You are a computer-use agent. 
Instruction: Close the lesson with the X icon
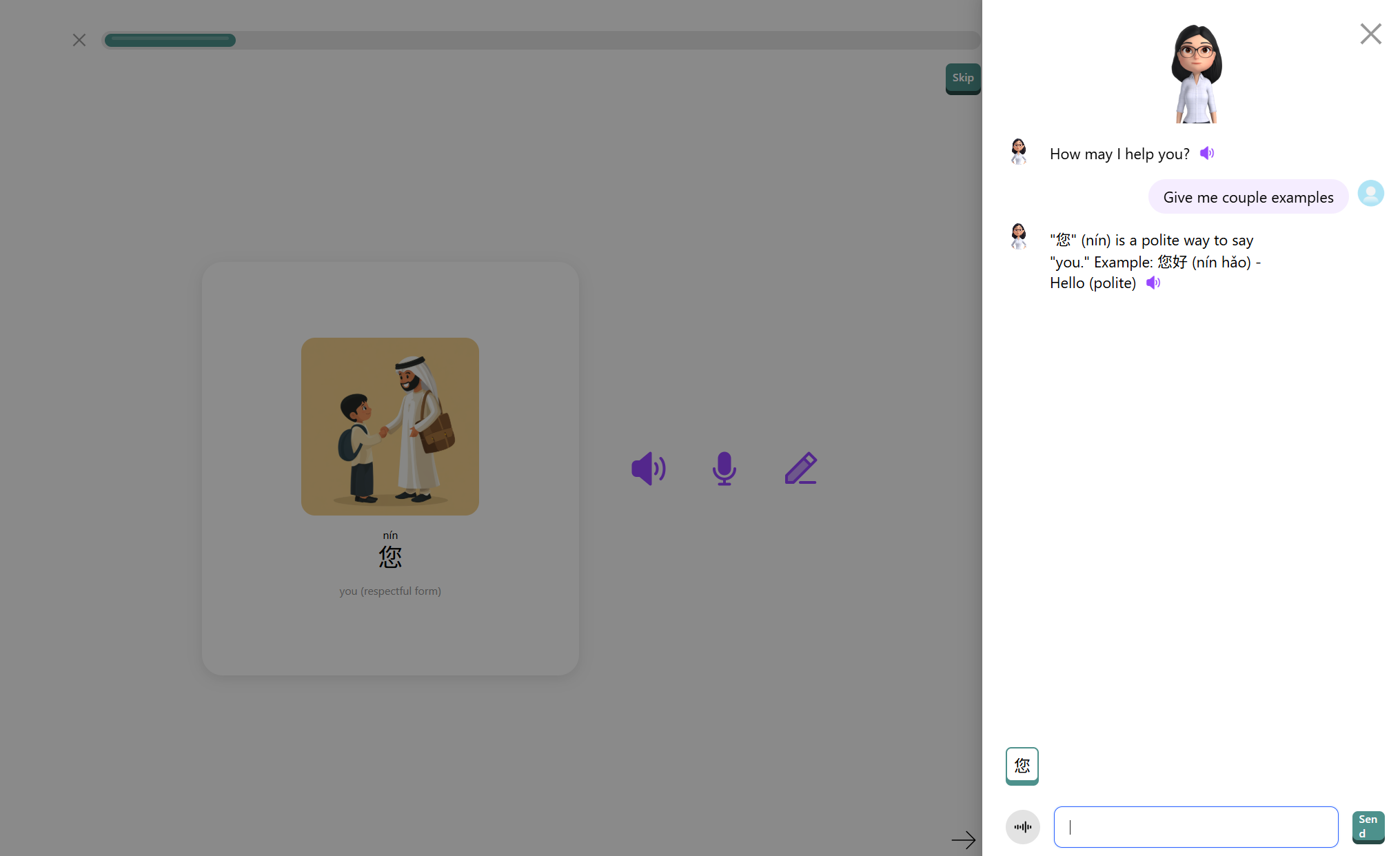pos(79,40)
